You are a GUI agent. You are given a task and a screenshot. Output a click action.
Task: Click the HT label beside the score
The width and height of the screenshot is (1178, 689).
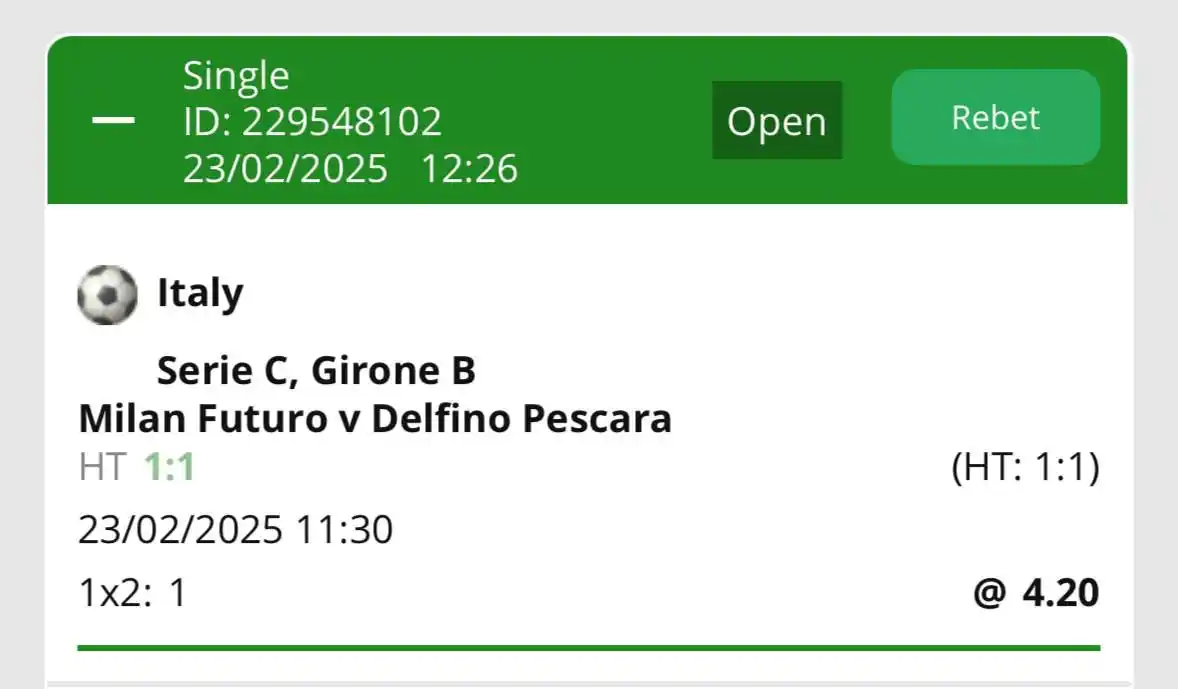[x=100, y=466]
